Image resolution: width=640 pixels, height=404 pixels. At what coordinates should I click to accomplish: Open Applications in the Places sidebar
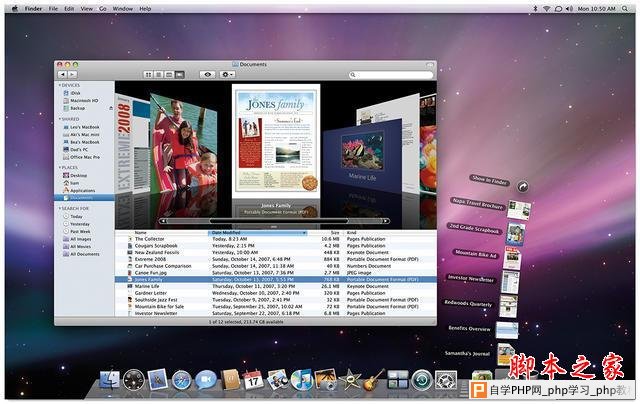79,191
